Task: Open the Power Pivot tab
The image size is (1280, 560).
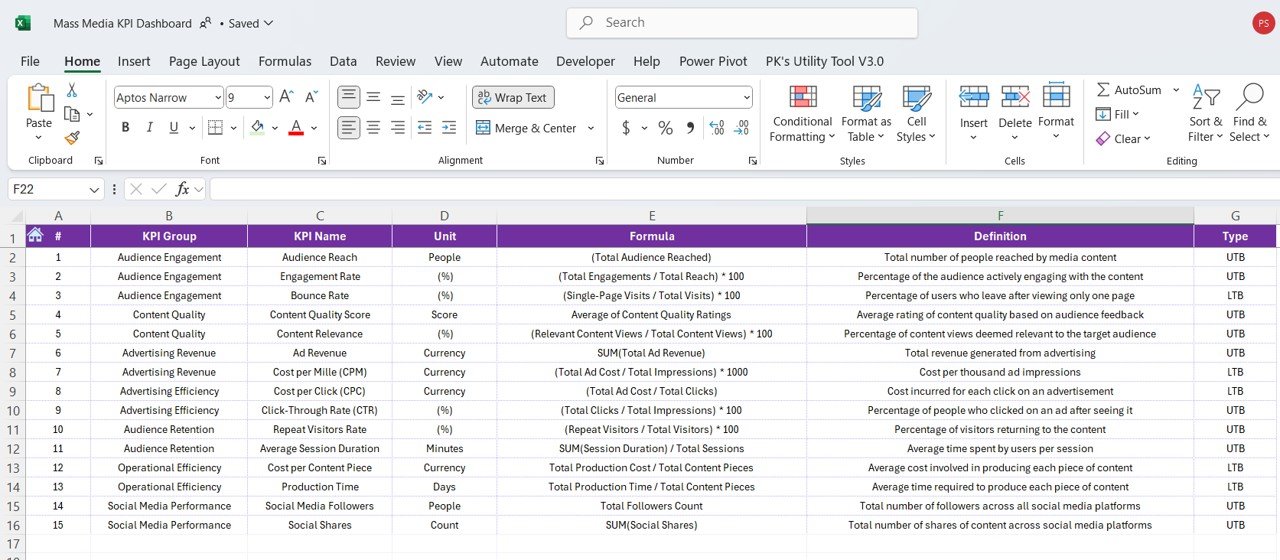Action: 713,61
